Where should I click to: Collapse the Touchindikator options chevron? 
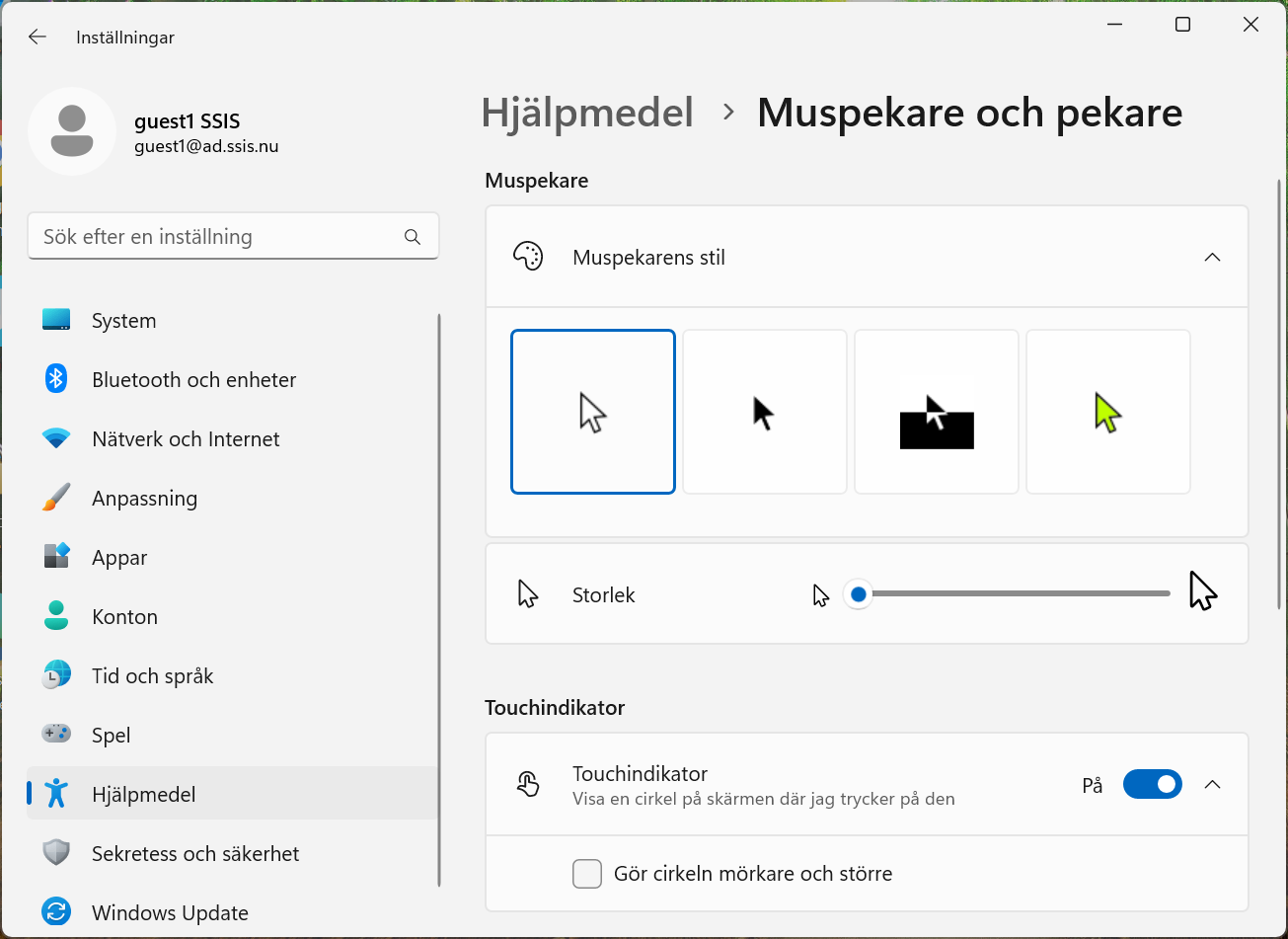[1213, 785]
